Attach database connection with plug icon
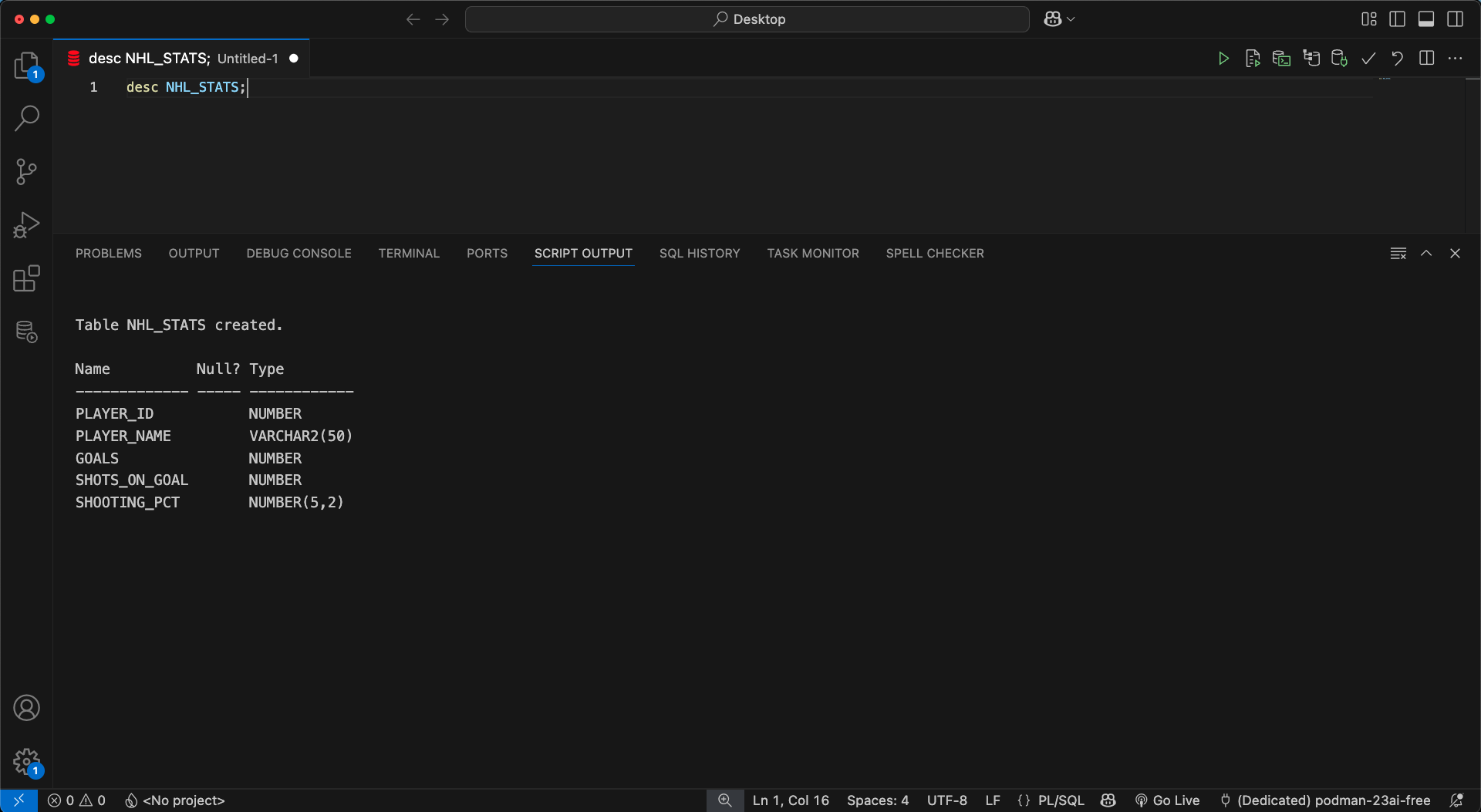This screenshot has height=812, width=1481. pos(1339,59)
